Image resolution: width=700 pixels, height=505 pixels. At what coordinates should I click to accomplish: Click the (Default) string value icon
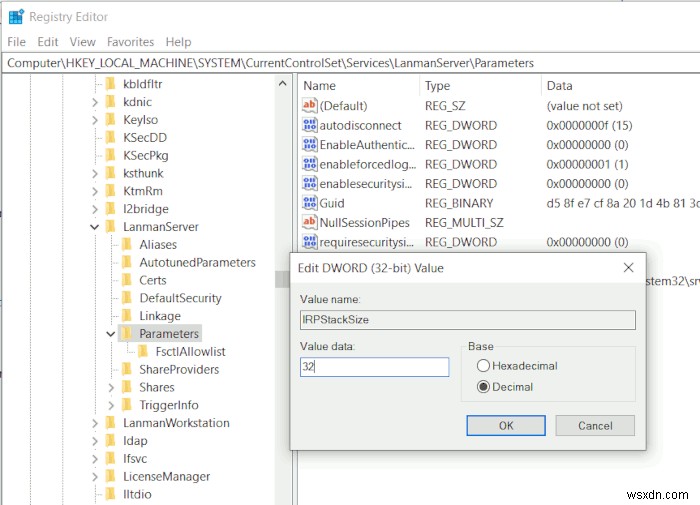(x=309, y=105)
